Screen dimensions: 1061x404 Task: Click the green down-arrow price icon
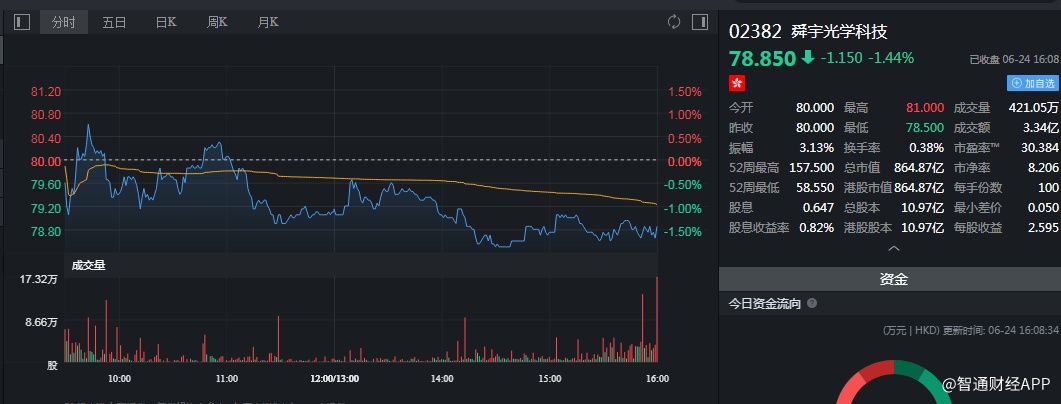click(807, 57)
